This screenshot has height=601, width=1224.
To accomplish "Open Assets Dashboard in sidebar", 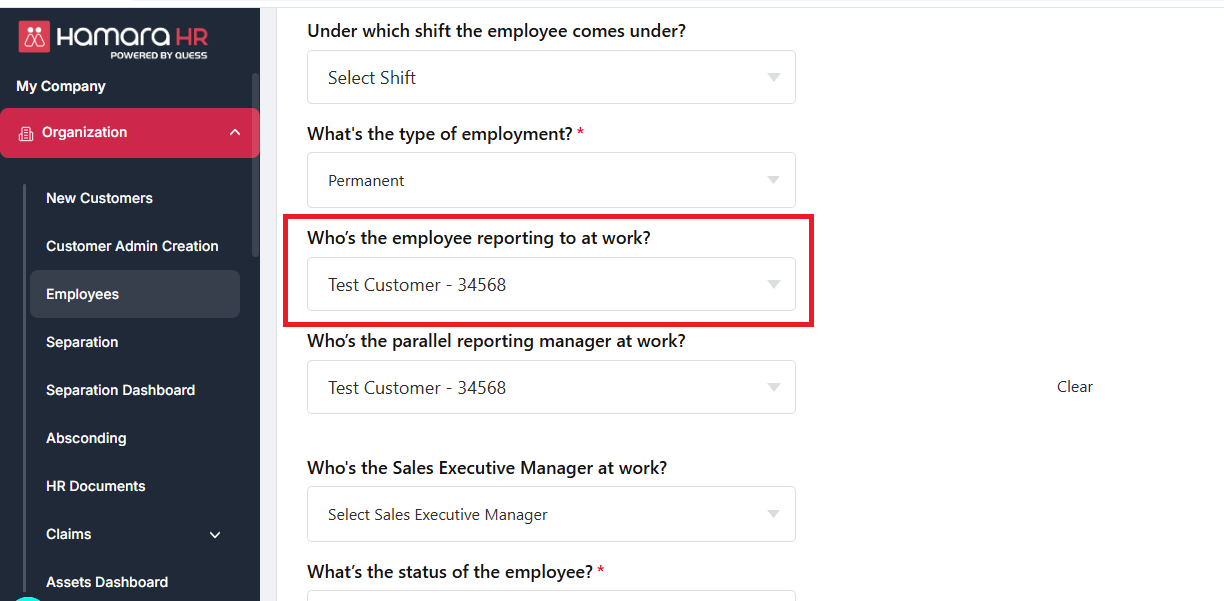I will (107, 582).
